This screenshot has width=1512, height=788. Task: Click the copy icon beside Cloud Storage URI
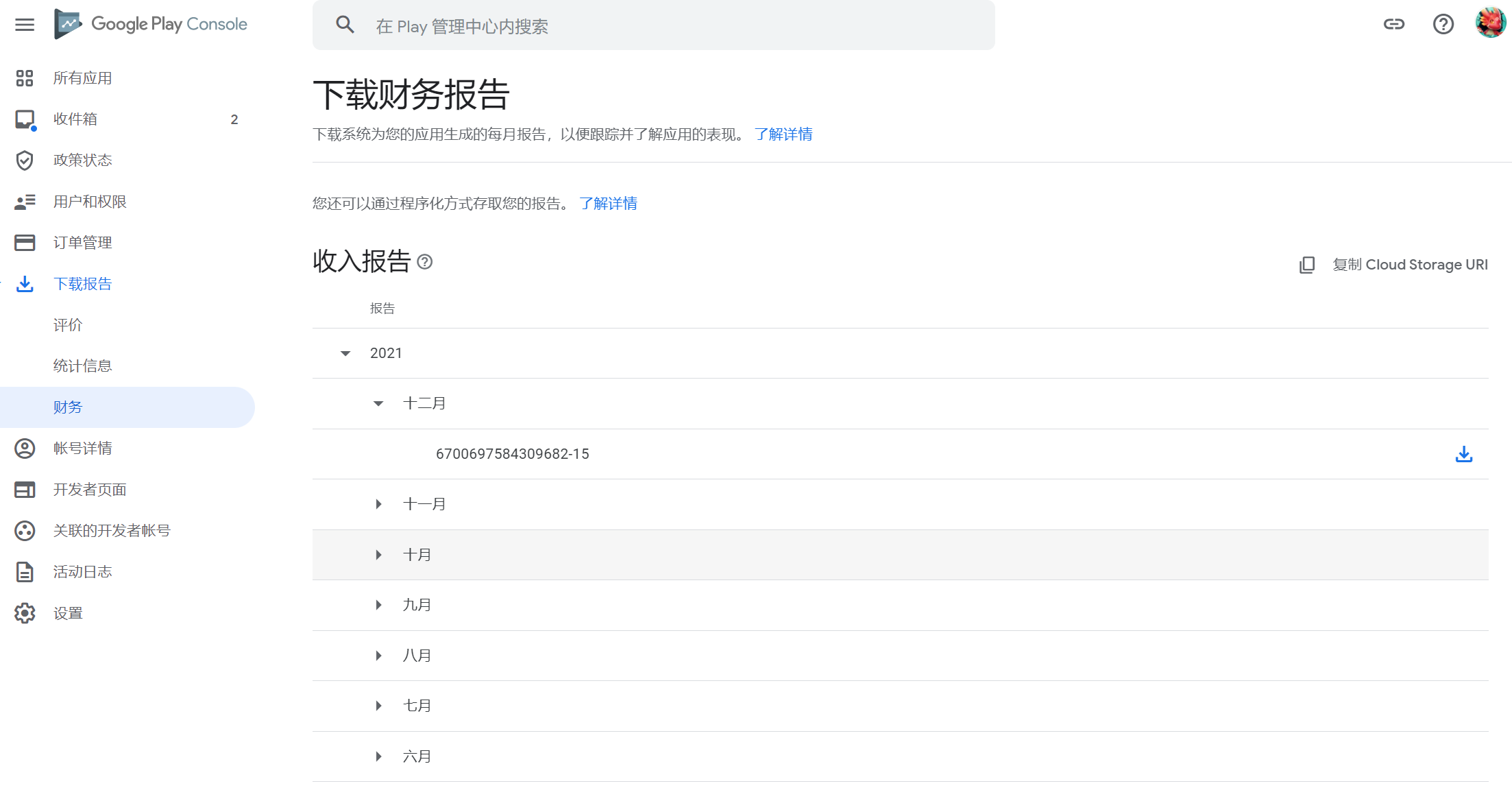[1308, 265]
